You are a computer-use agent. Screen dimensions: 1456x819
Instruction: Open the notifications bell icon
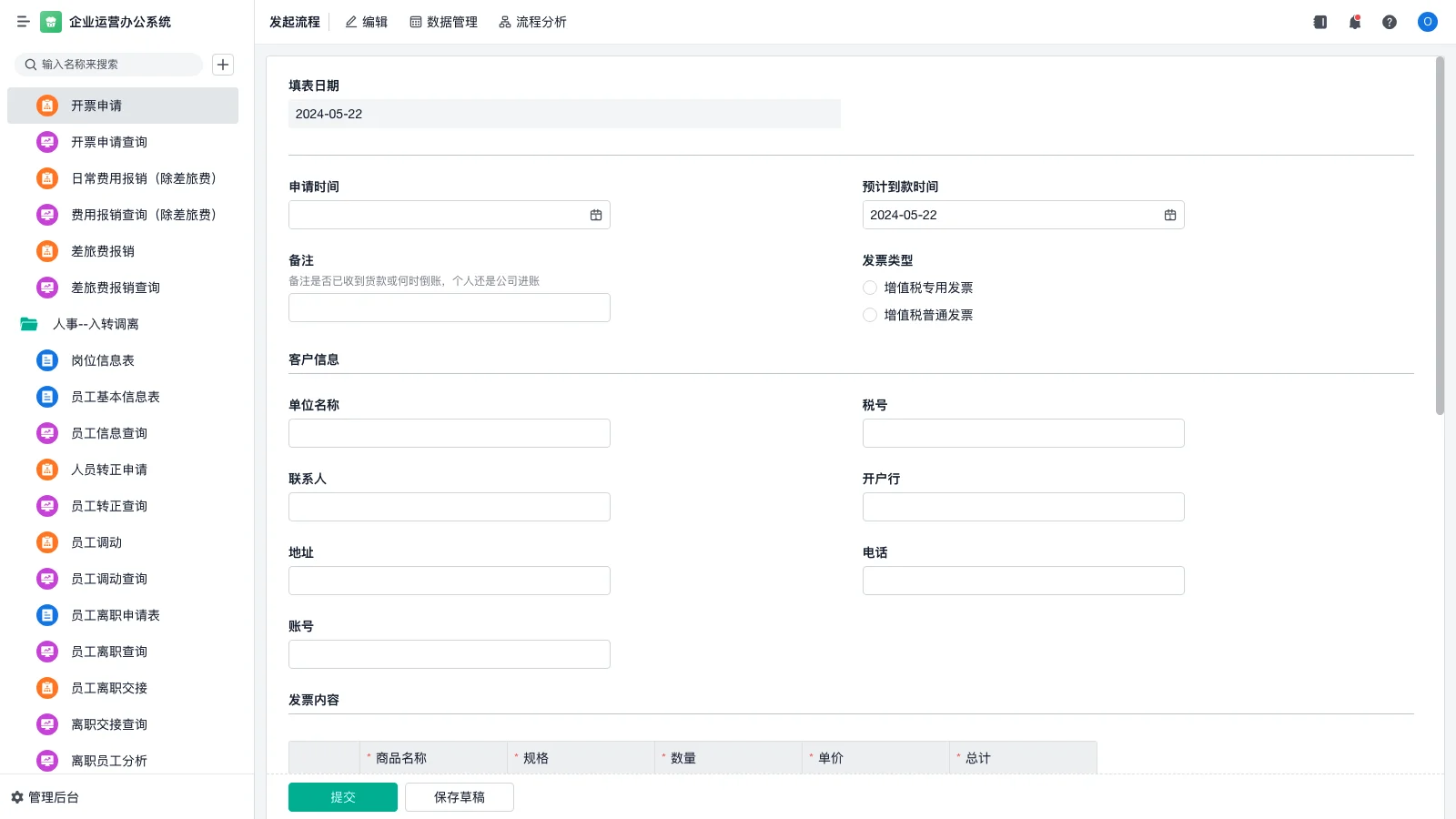tap(1354, 22)
